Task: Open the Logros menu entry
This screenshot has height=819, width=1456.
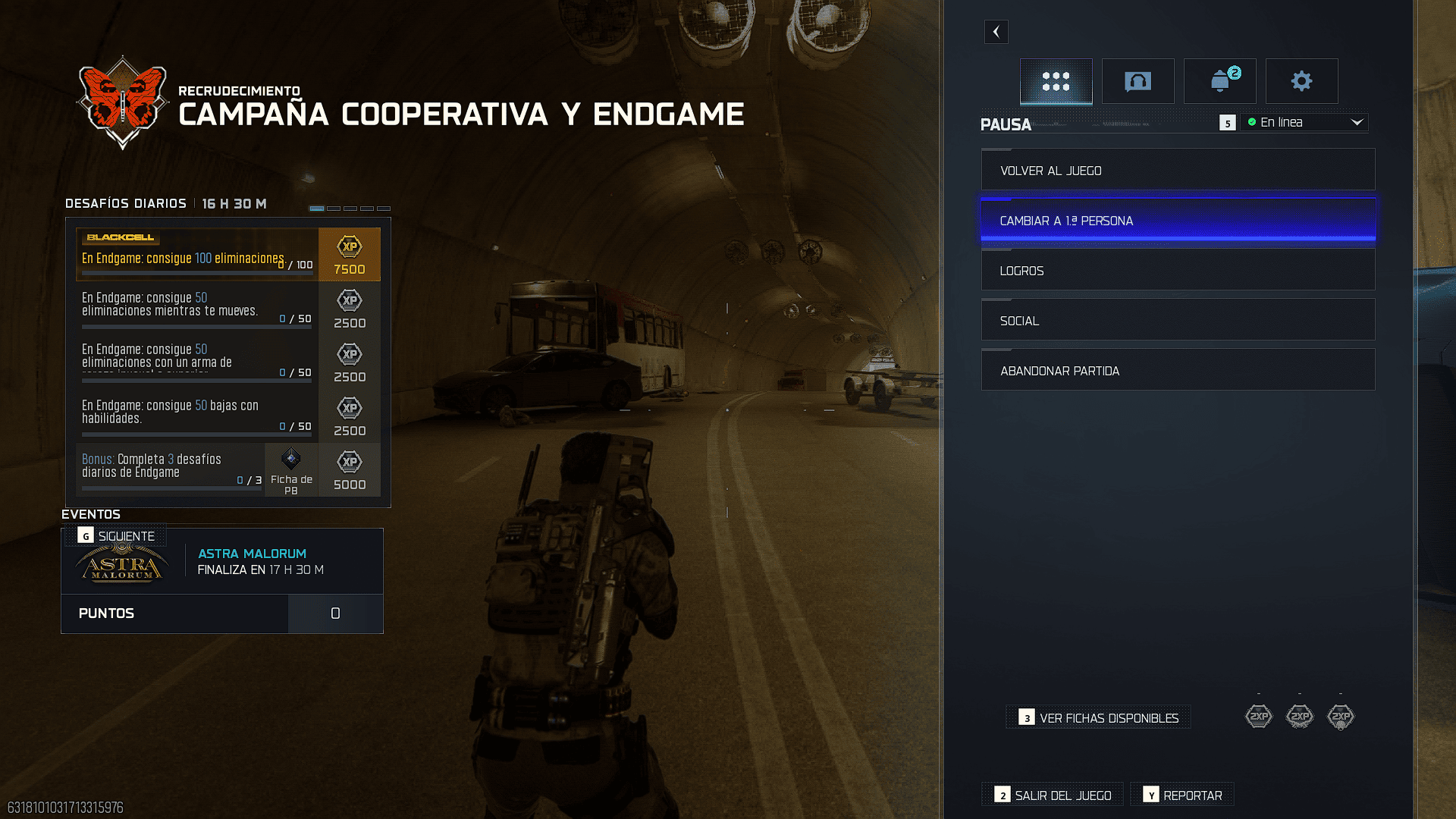Action: pyautogui.click(x=1178, y=270)
